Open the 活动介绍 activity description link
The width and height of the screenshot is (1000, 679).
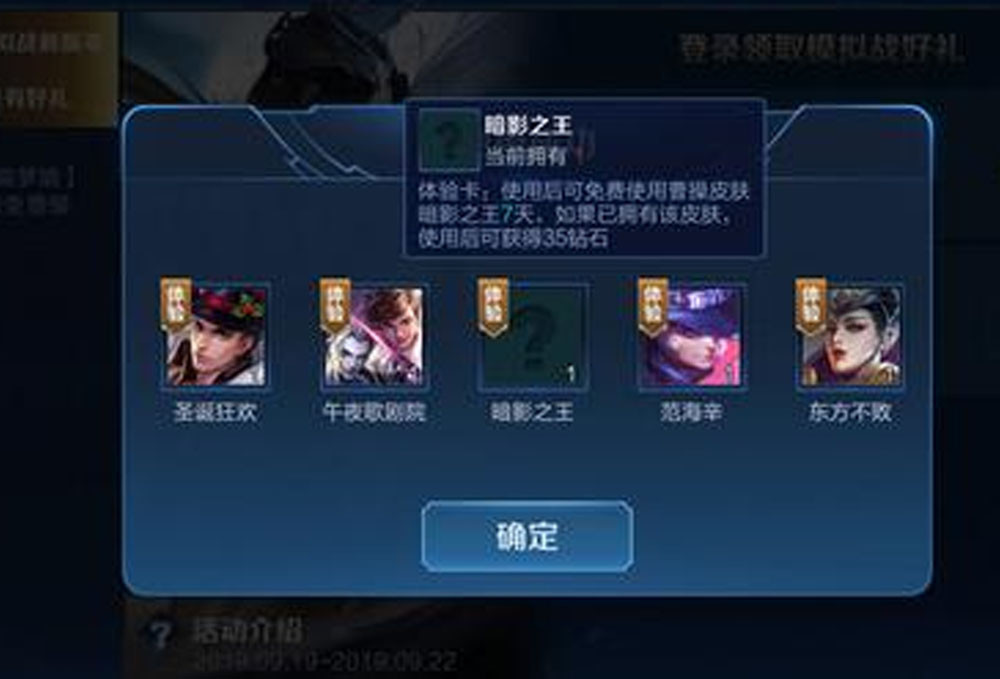click(x=247, y=631)
